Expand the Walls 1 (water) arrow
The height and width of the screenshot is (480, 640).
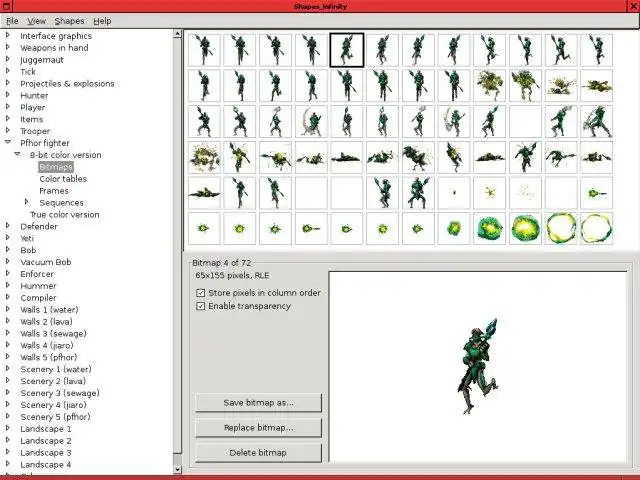pyautogui.click(x=8, y=309)
